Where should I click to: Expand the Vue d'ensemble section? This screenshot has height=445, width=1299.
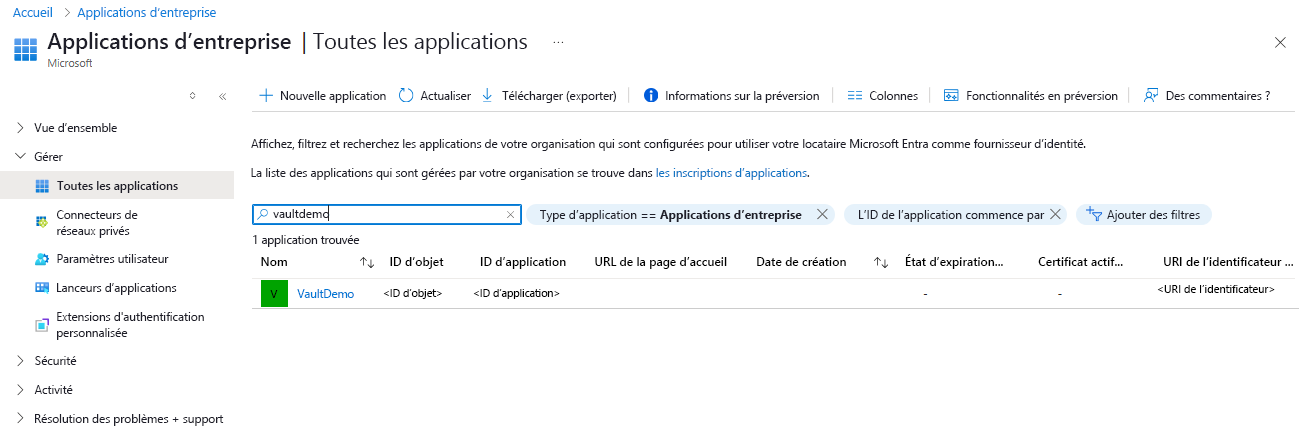pos(21,128)
